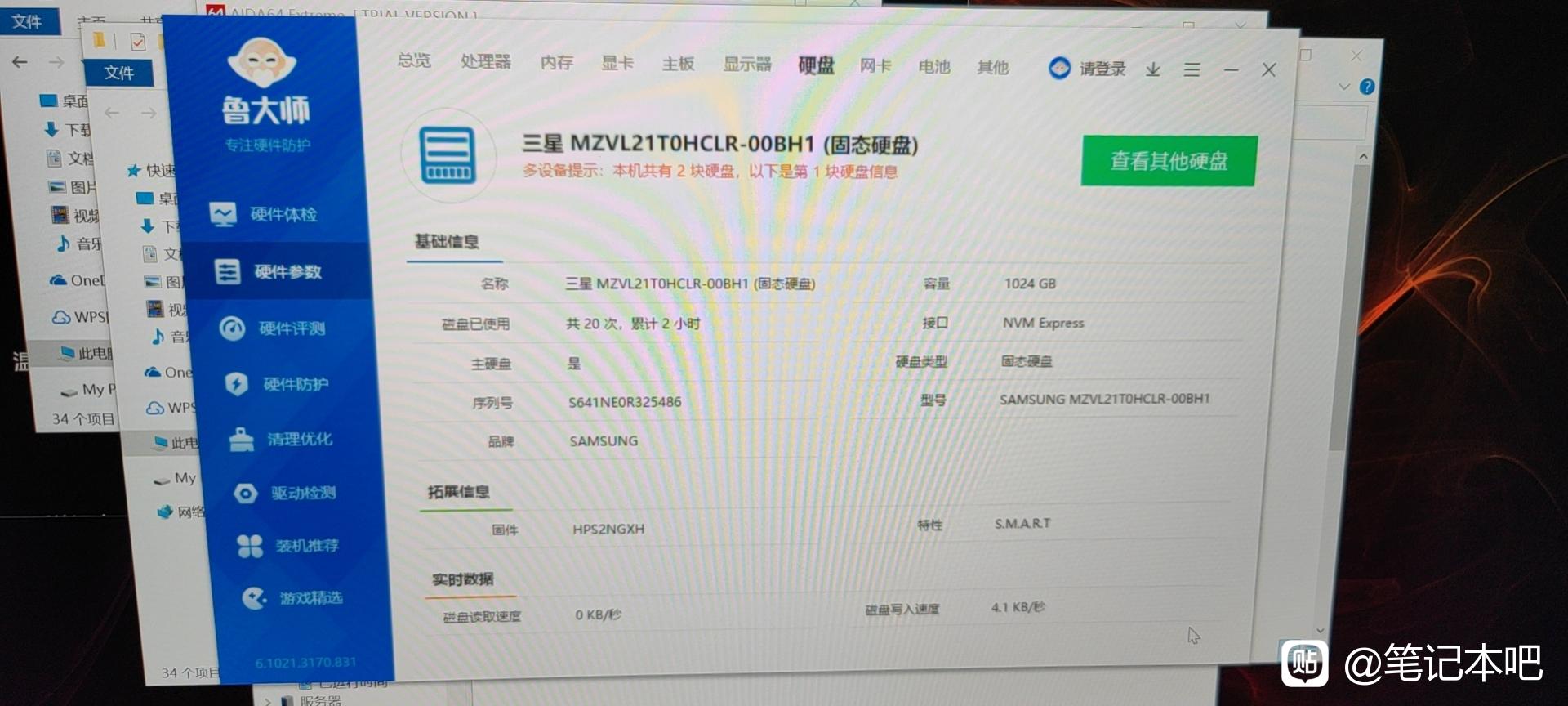Click the 实时数据 section heading
The height and width of the screenshot is (706, 1568).
point(462,579)
